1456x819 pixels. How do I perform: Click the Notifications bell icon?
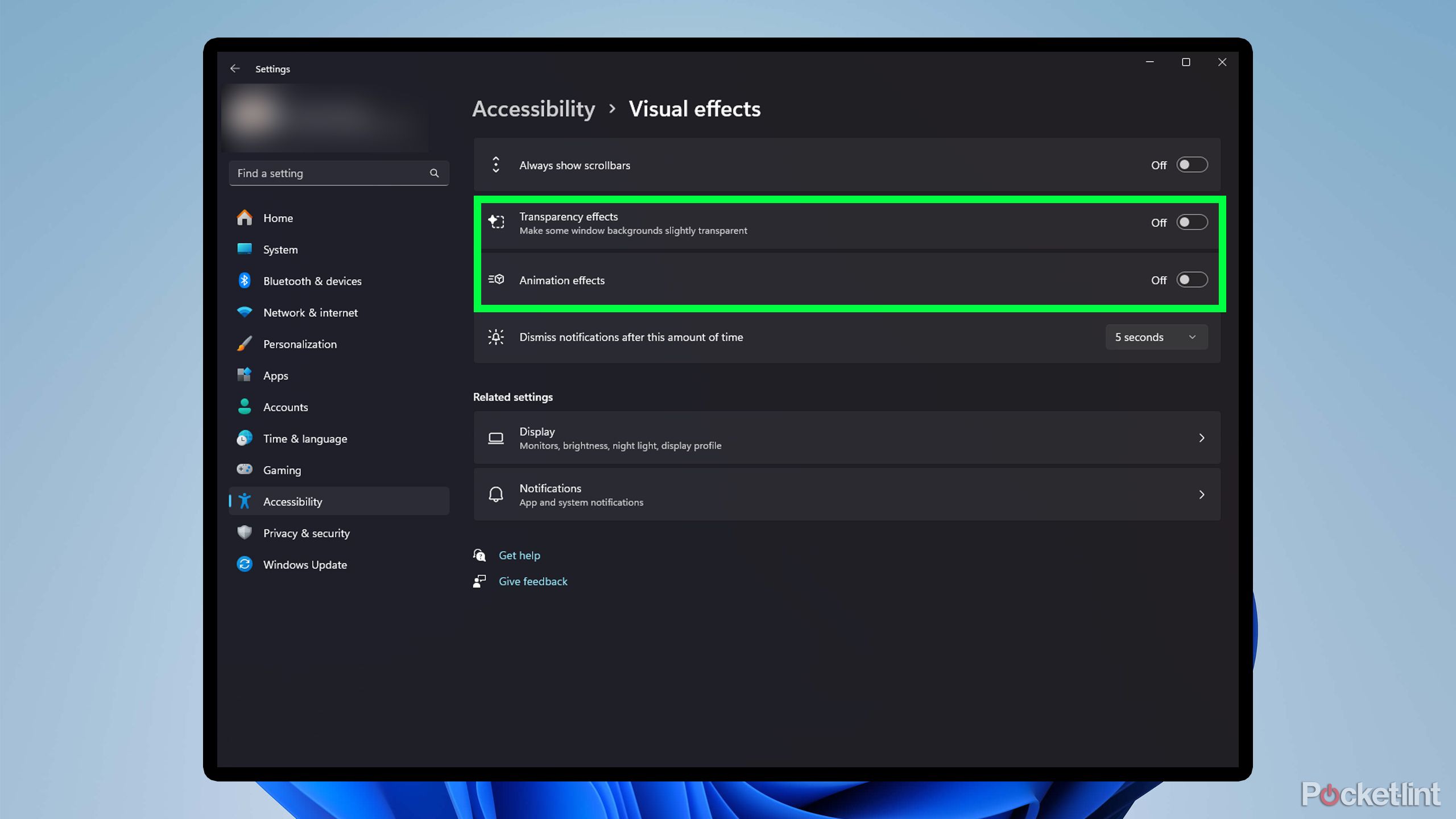496,494
